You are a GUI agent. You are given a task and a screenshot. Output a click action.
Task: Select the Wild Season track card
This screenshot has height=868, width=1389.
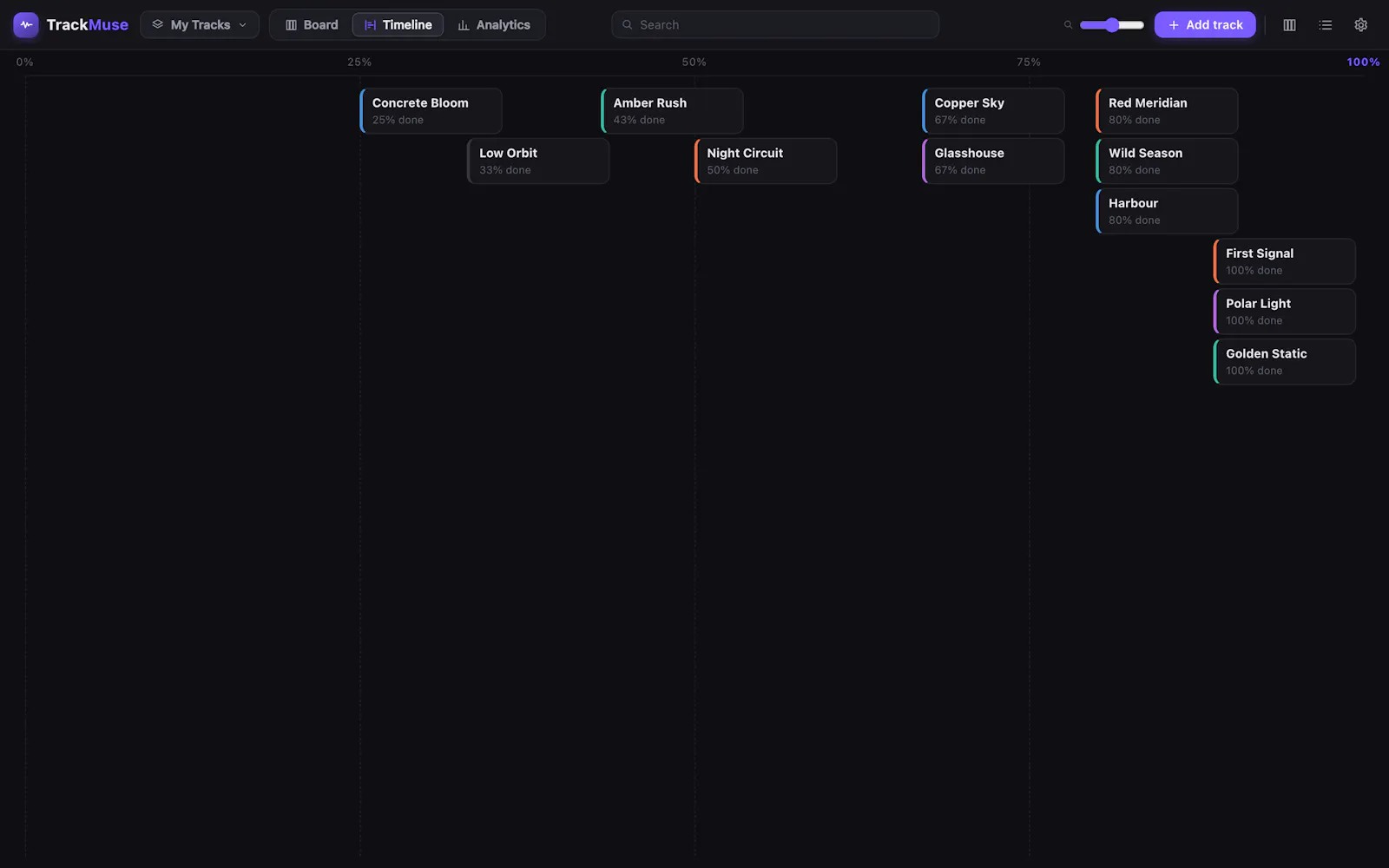coord(1167,161)
